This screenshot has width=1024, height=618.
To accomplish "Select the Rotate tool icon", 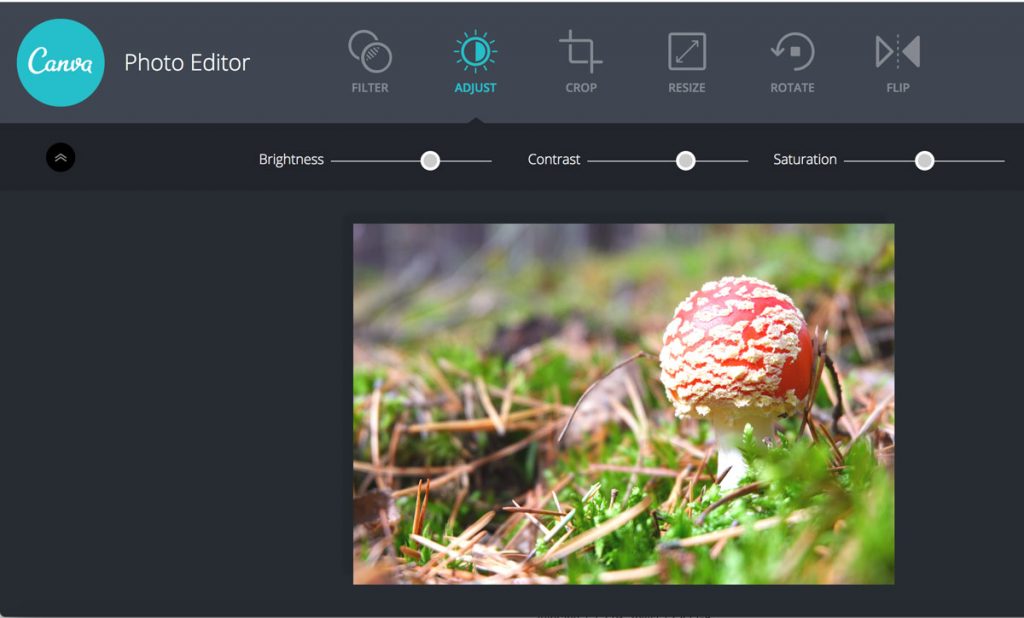I will point(792,51).
